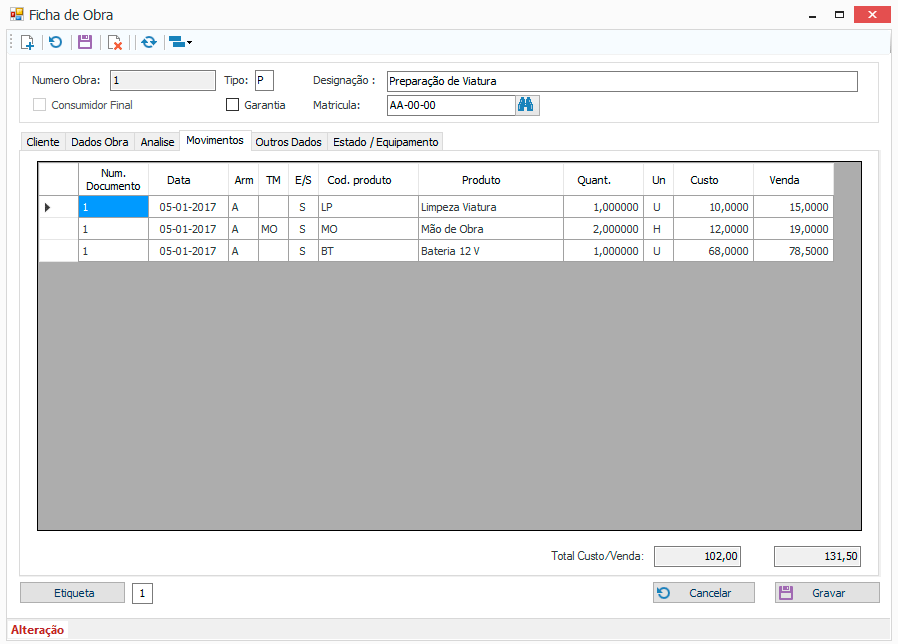Click the 'Arm' column header
This screenshot has width=898, height=644.
pyautogui.click(x=243, y=180)
